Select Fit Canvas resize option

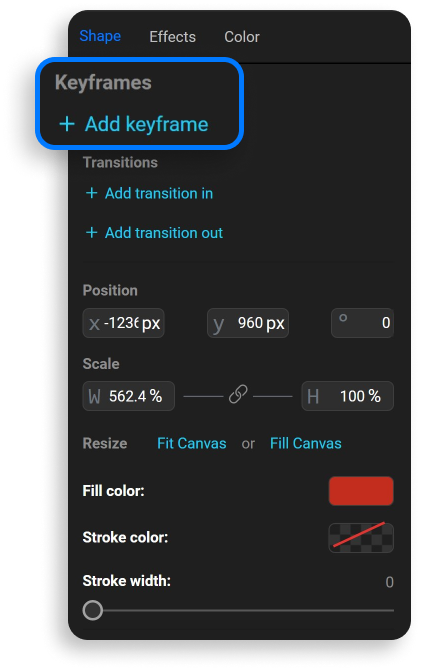pos(191,444)
